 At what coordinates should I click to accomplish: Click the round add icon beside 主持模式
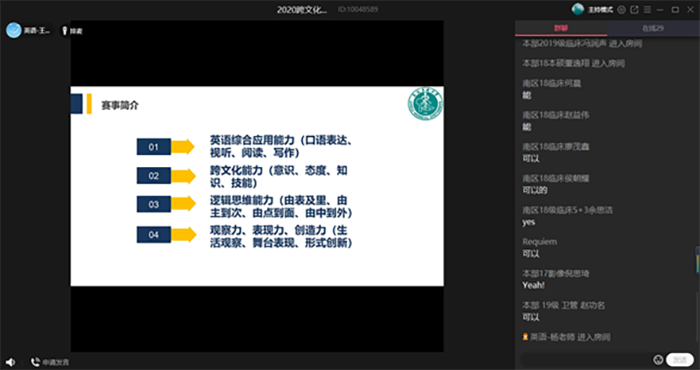621,10
